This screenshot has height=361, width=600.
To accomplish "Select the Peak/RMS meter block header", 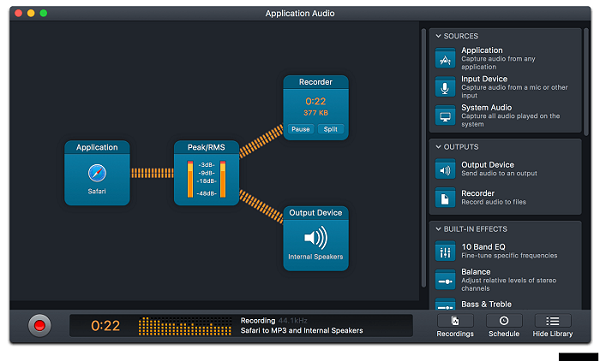I will (x=206, y=147).
